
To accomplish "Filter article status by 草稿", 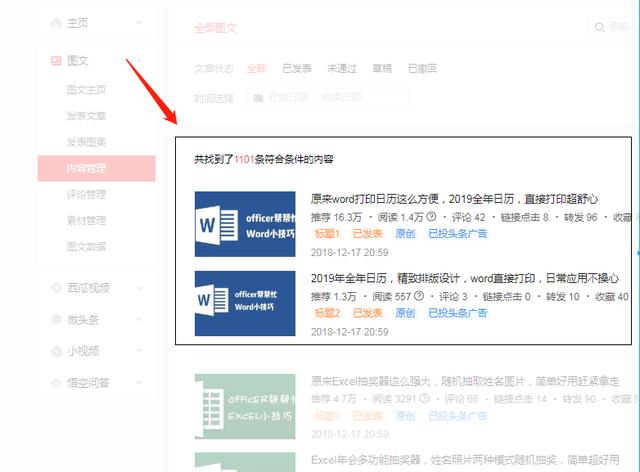I will [x=382, y=68].
